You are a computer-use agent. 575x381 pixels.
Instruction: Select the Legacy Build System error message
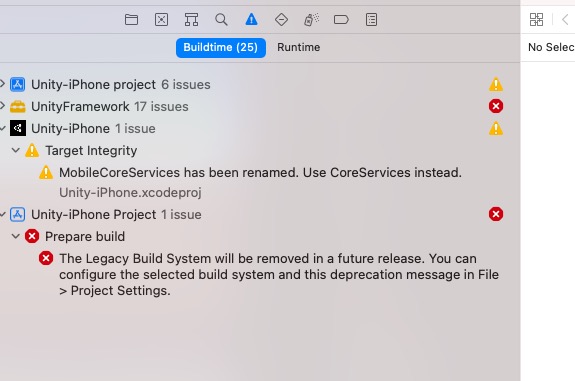coord(279,275)
